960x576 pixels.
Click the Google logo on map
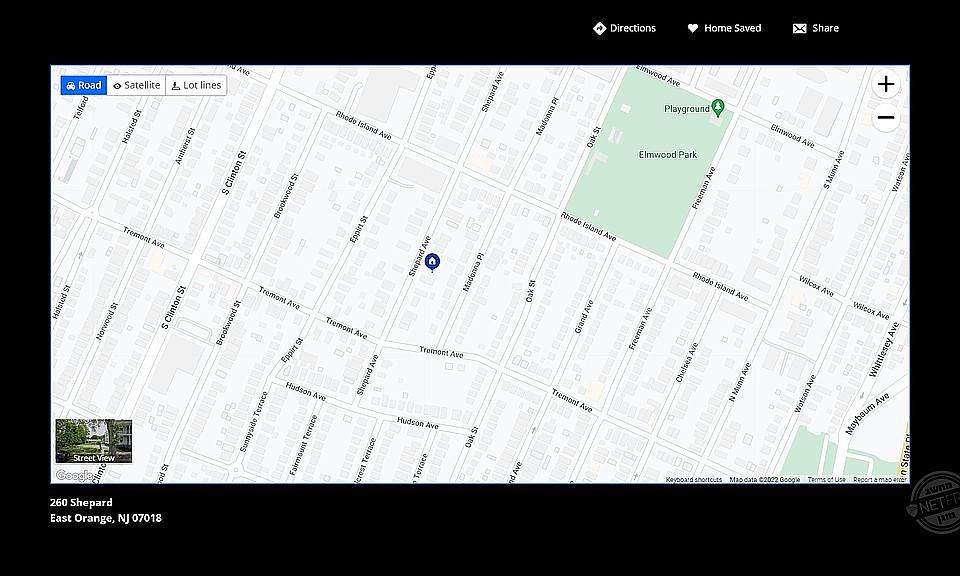coord(74,475)
